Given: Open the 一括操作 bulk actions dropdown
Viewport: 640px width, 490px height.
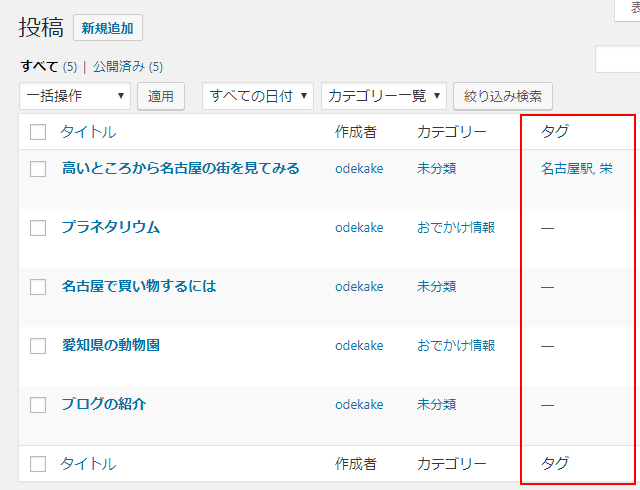Looking at the screenshot, I should coord(75,96).
